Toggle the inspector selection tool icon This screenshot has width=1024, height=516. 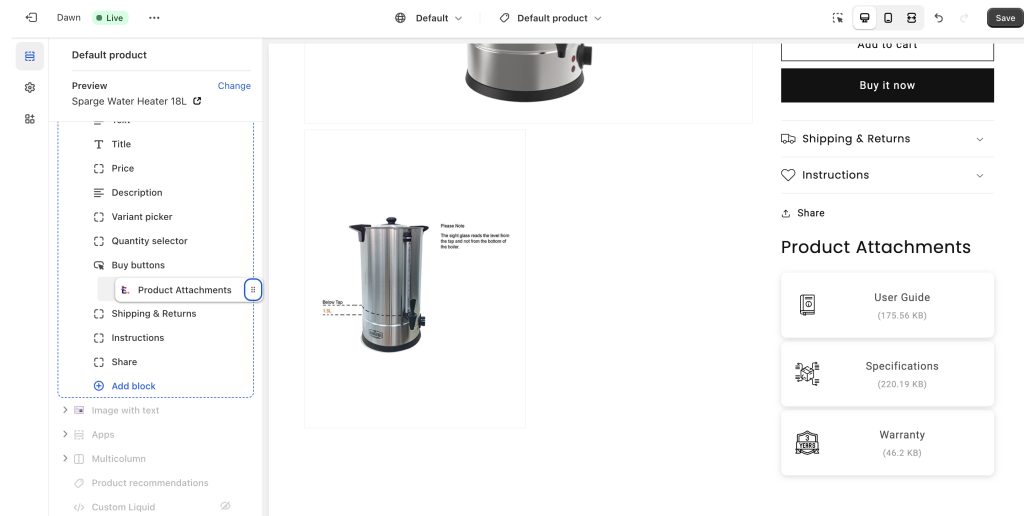coord(838,18)
